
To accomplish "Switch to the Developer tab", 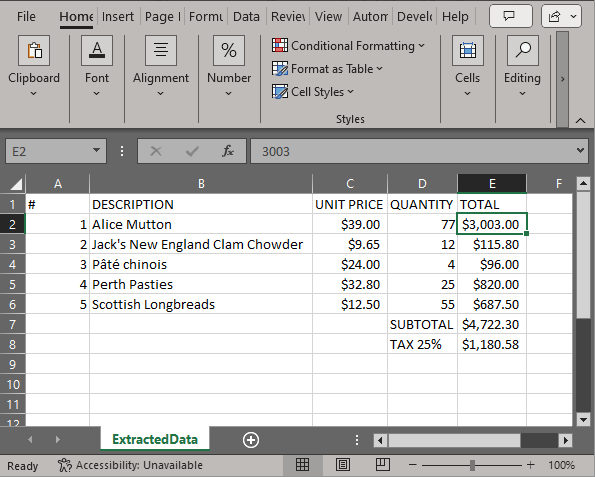I will [x=414, y=16].
